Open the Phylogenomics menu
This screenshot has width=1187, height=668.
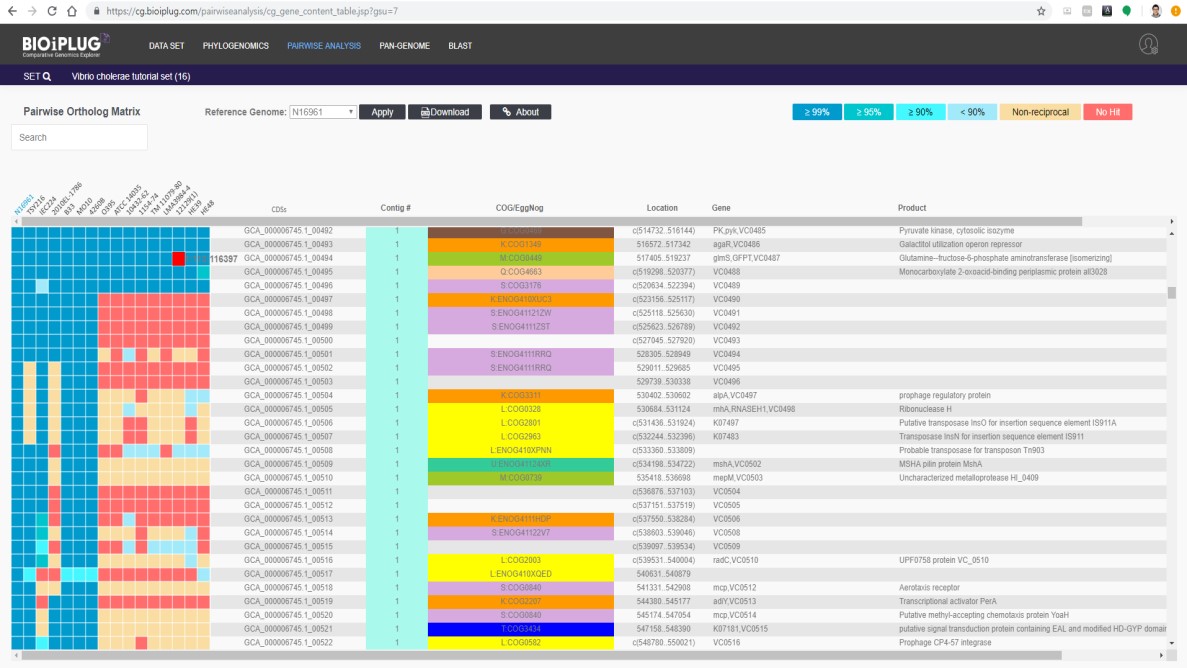(235, 46)
